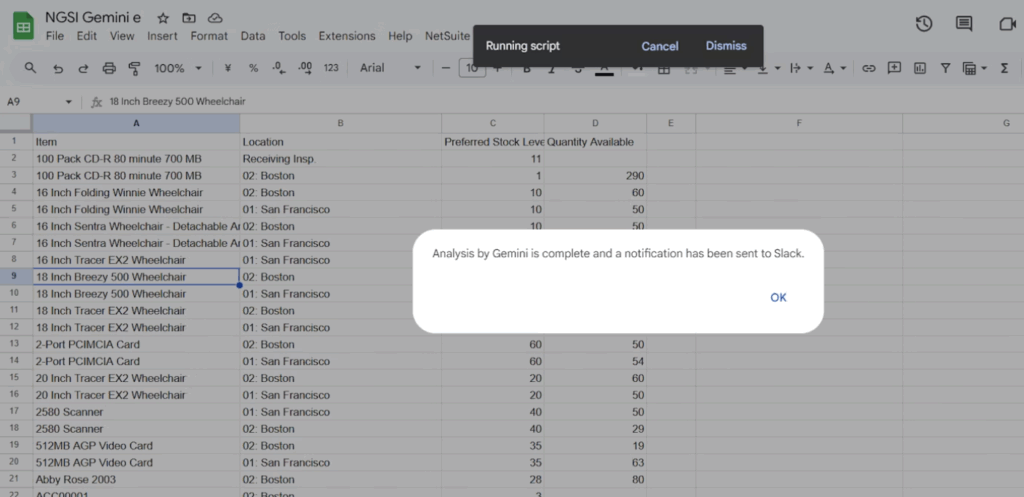Screen dimensions: 1024x497
Task: Open the search menus magnifier tool
Action: click(x=30, y=67)
